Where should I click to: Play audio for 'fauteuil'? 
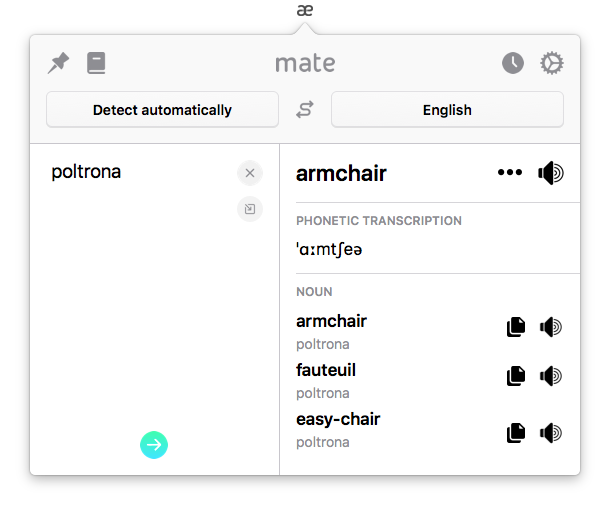[550, 376]
